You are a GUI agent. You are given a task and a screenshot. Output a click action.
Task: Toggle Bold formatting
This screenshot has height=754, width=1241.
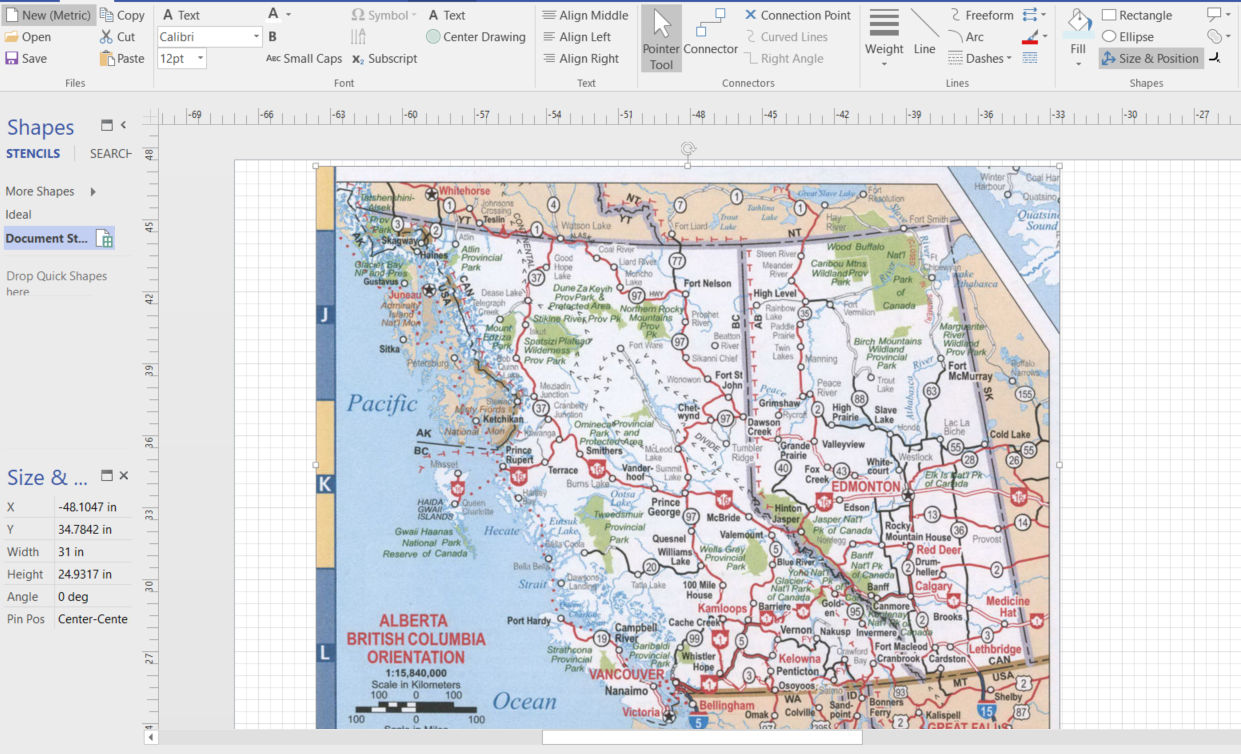(272, 37)
